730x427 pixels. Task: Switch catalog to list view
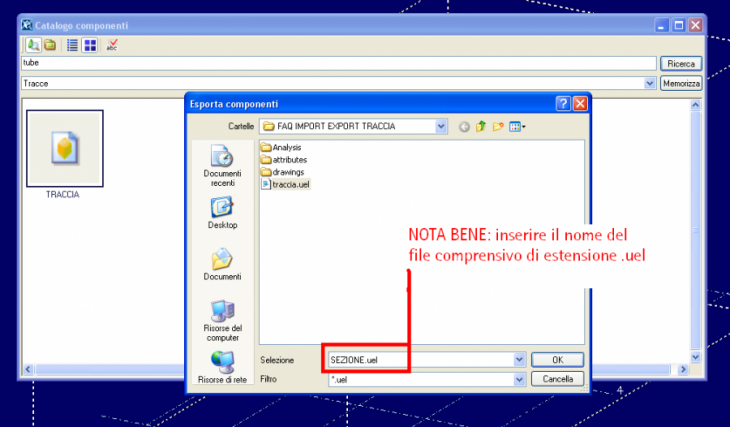pos(72,45)
